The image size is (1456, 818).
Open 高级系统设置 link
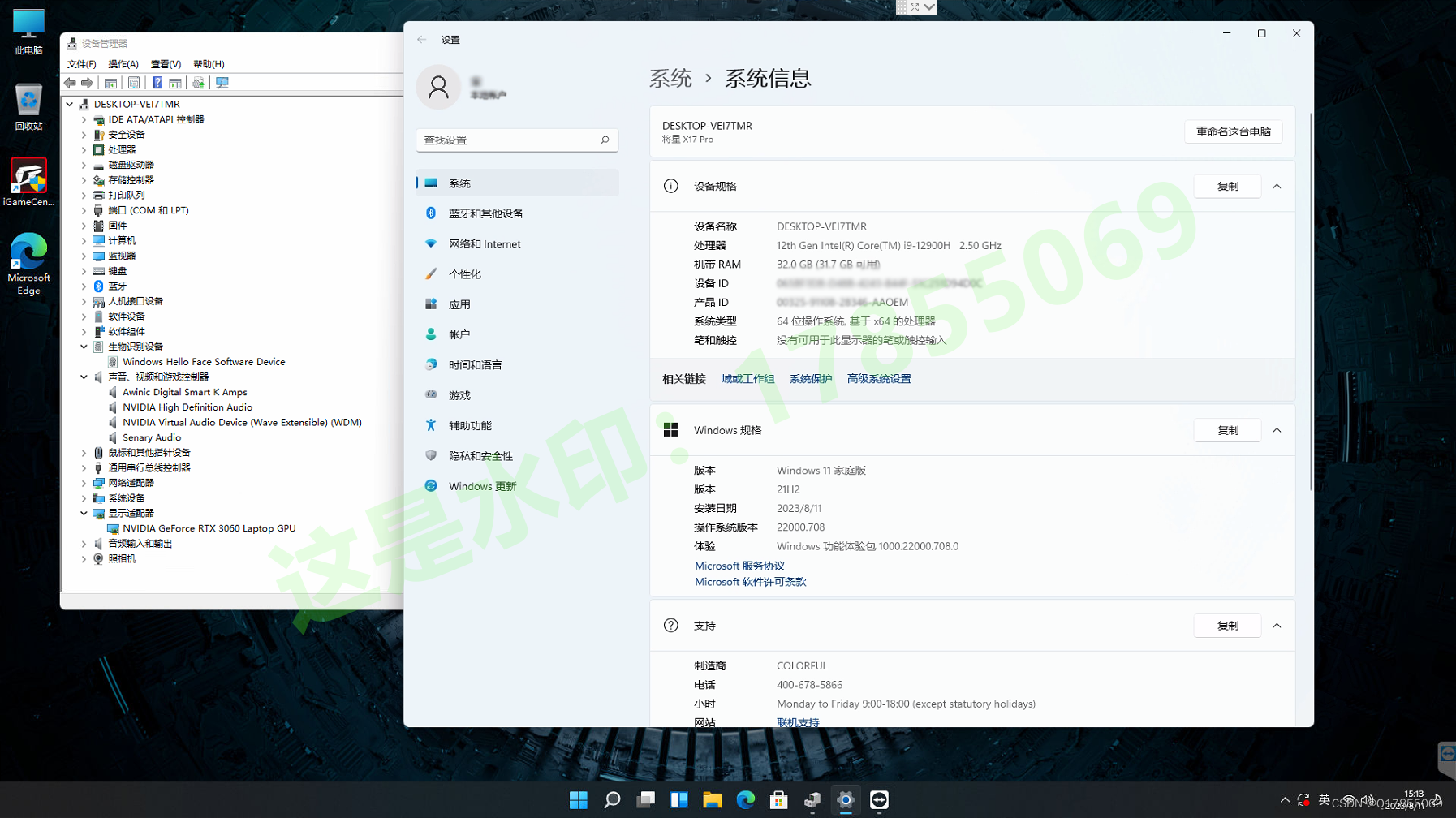879,379
